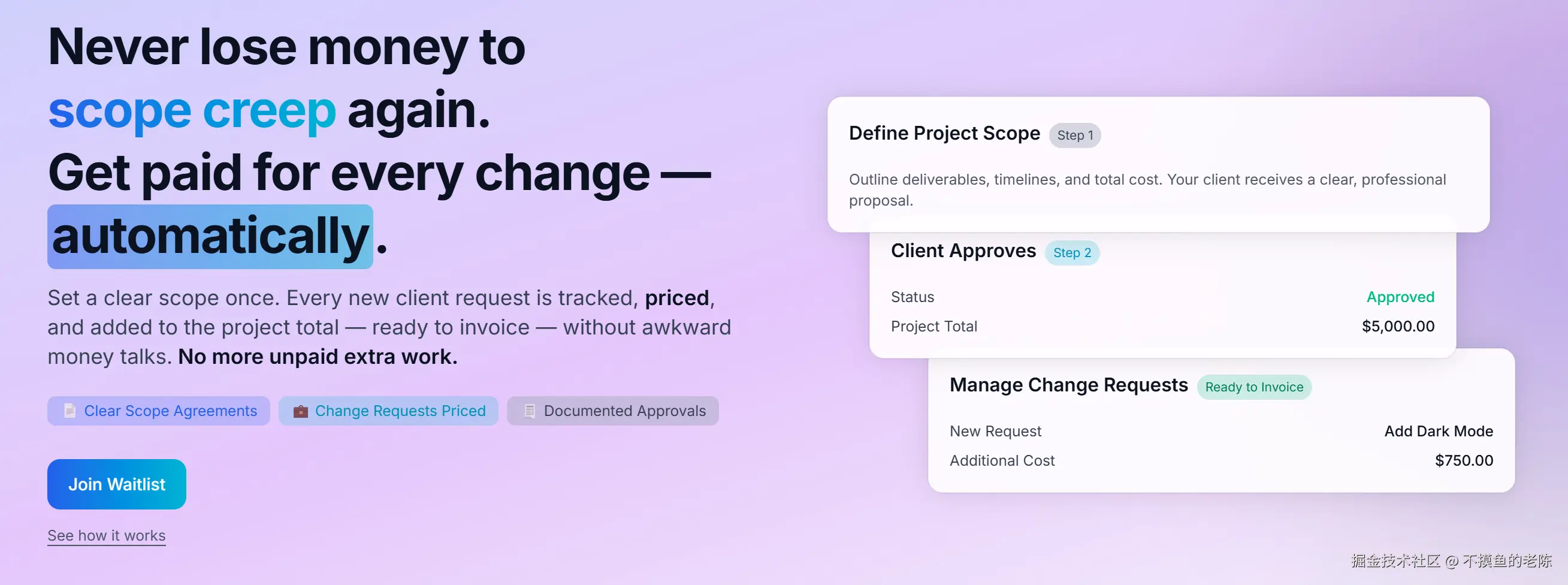The image size is (1568, 585).
Task: Click the Add Dark Mode request value
Action: tap(1439, 431)
